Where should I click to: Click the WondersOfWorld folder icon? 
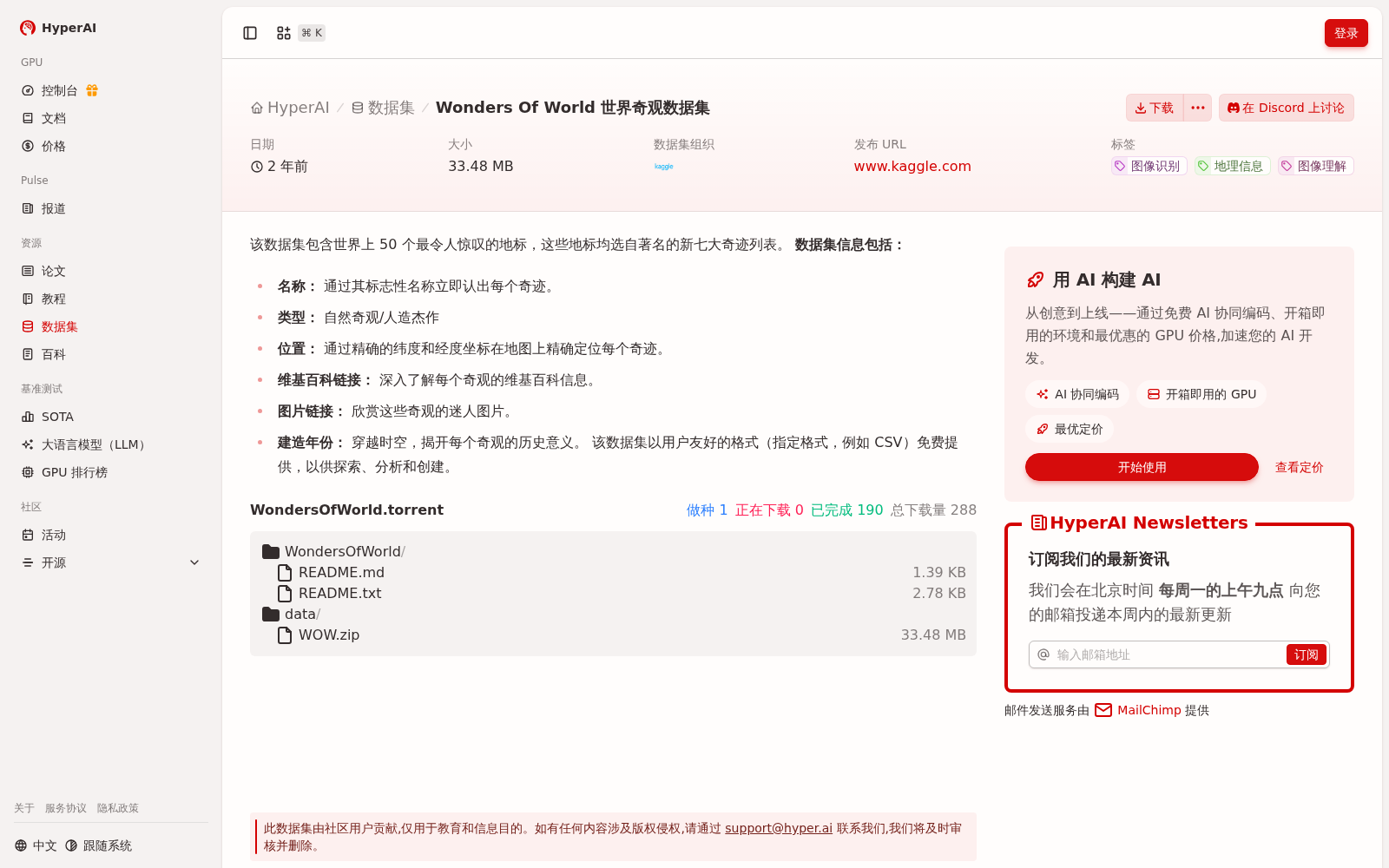click(271, 551)
